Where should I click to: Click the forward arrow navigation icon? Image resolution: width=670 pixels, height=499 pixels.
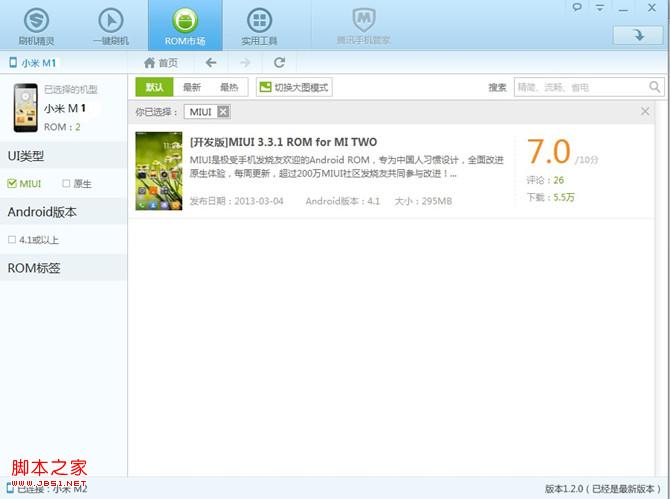tap(245, 63)
